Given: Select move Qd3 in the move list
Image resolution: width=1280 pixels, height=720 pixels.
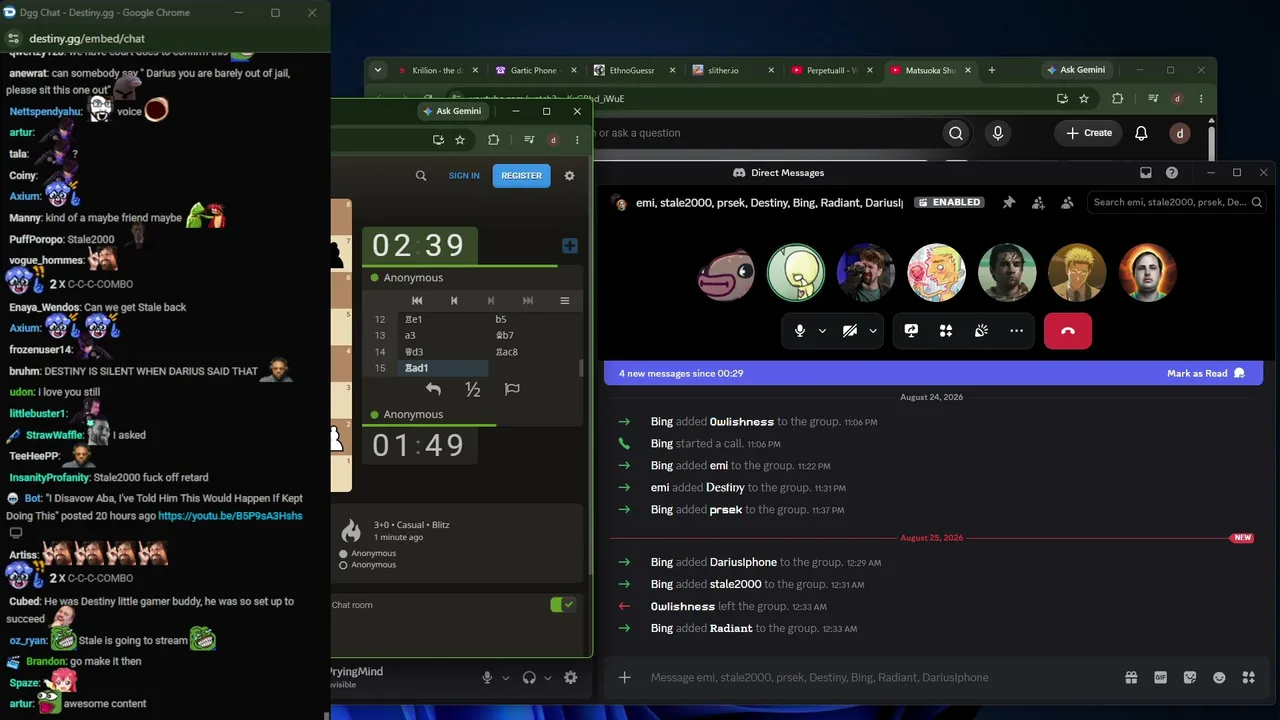Looking at the screenshot, I should [x=443, y=352].
